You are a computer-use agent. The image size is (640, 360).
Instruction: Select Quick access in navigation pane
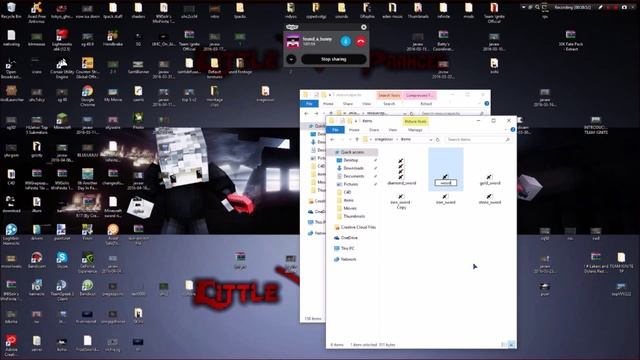pos(352,152)
